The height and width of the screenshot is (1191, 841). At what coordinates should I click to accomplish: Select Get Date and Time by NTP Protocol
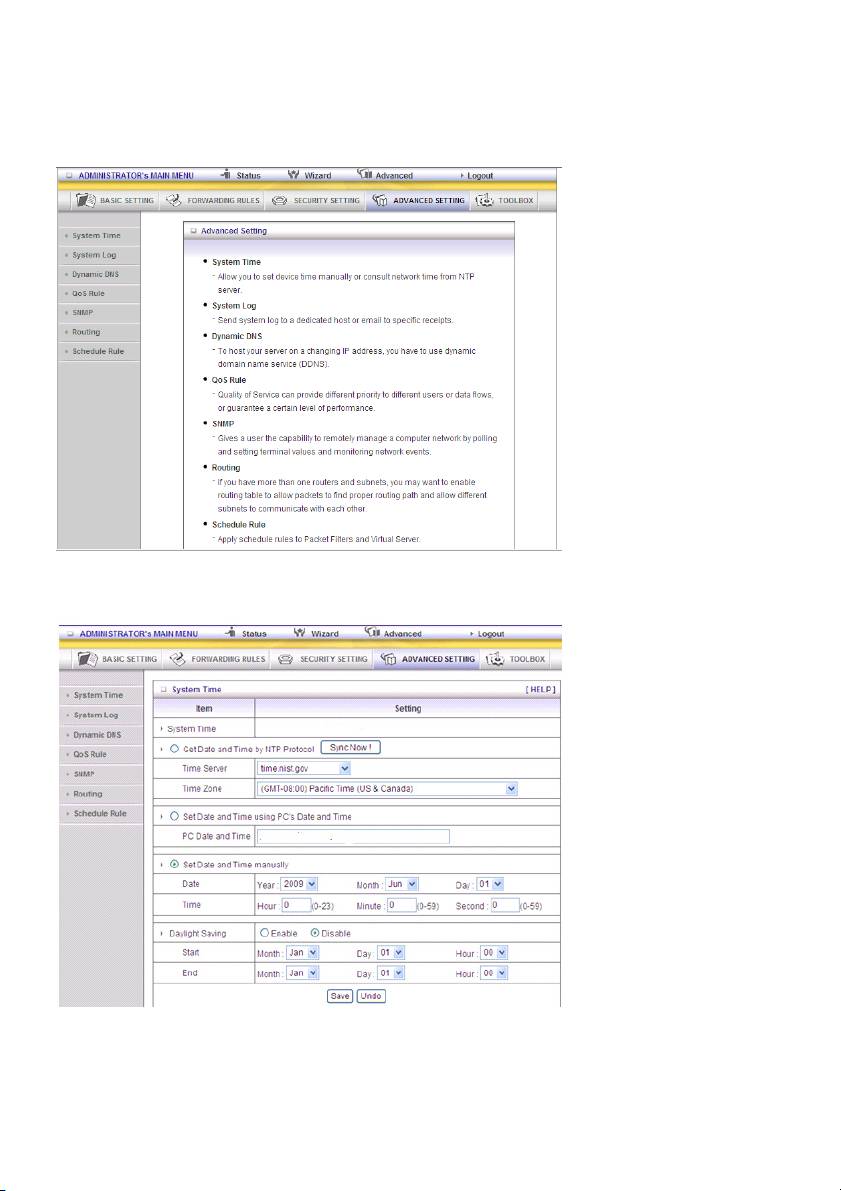coord(175,749)
